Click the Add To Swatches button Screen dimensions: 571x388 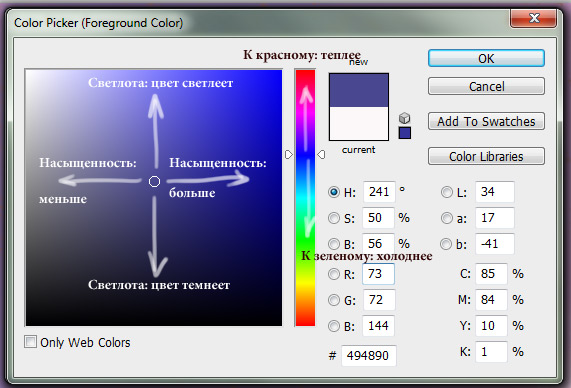486,121
